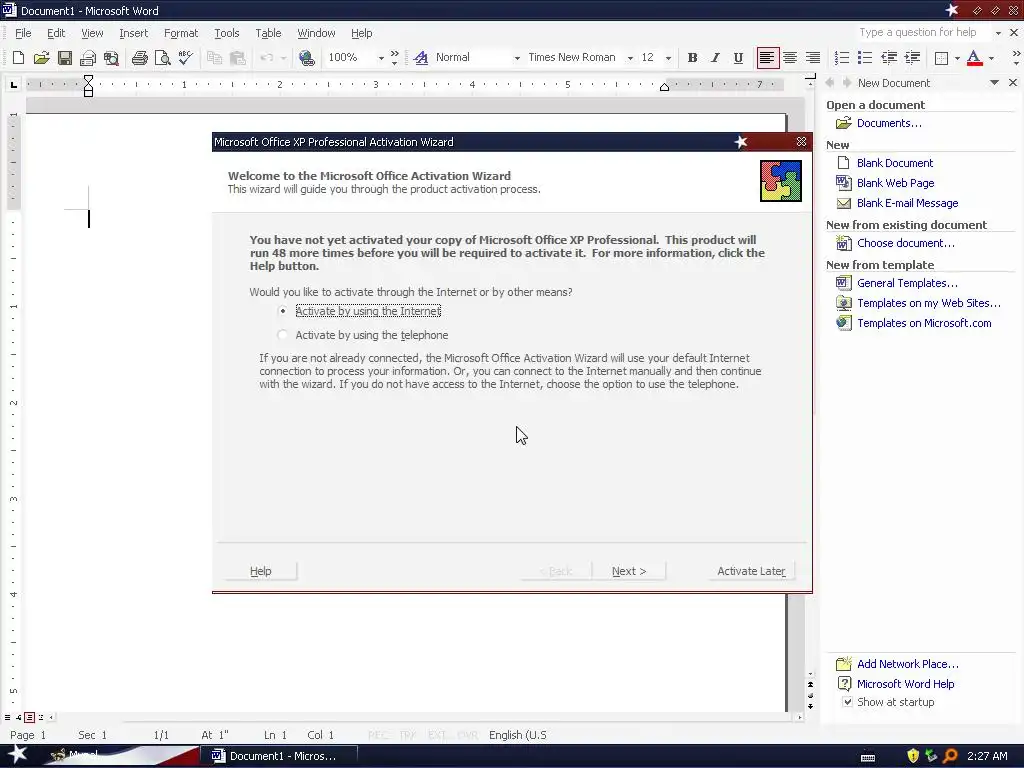Open the Format menu
1024x768 pixels.
coord(181,33)
